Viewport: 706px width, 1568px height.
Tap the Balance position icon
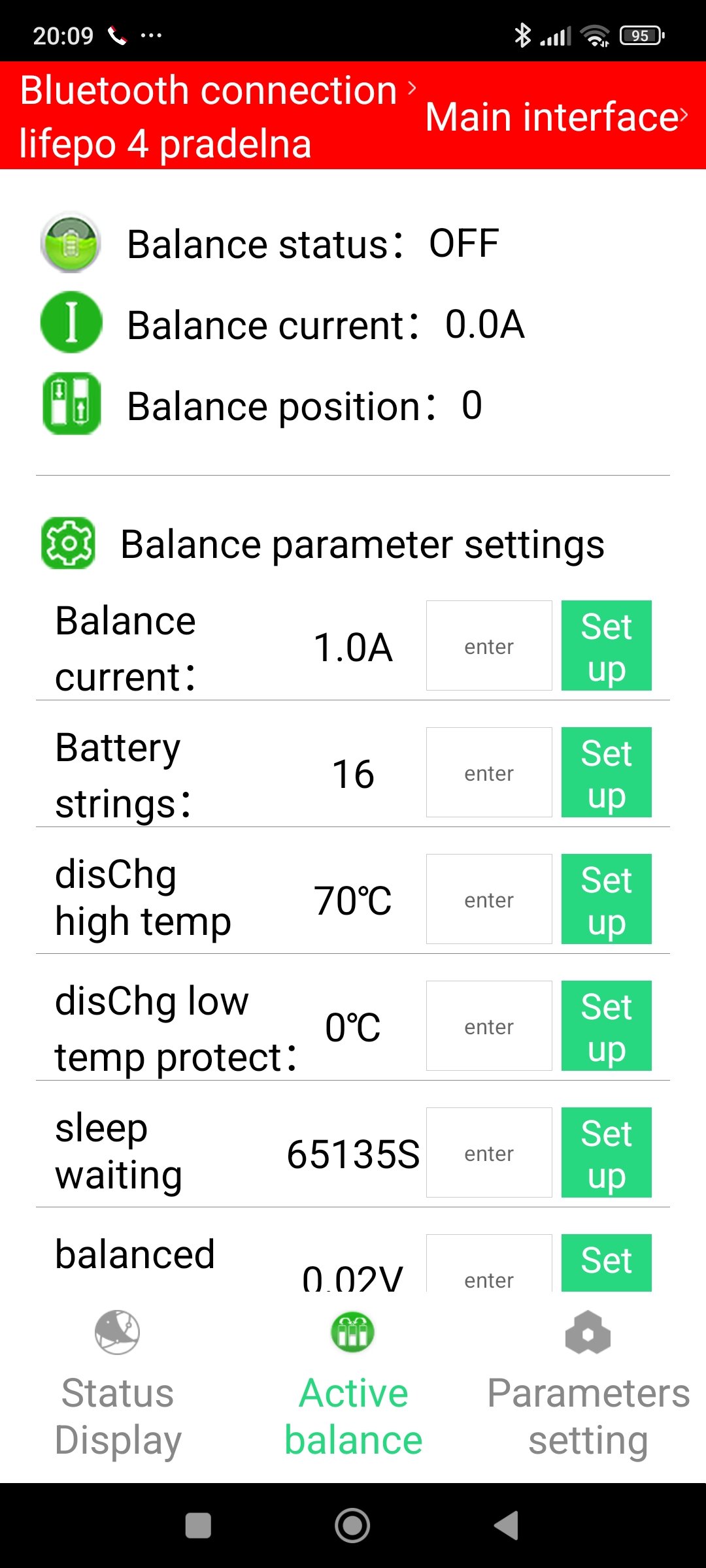click(71, 404)
